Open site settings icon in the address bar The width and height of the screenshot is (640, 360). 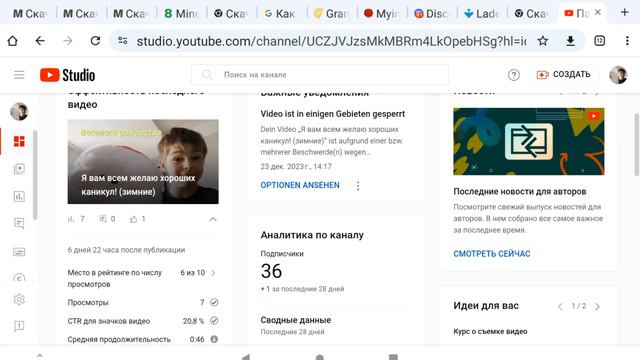[122, 41]
